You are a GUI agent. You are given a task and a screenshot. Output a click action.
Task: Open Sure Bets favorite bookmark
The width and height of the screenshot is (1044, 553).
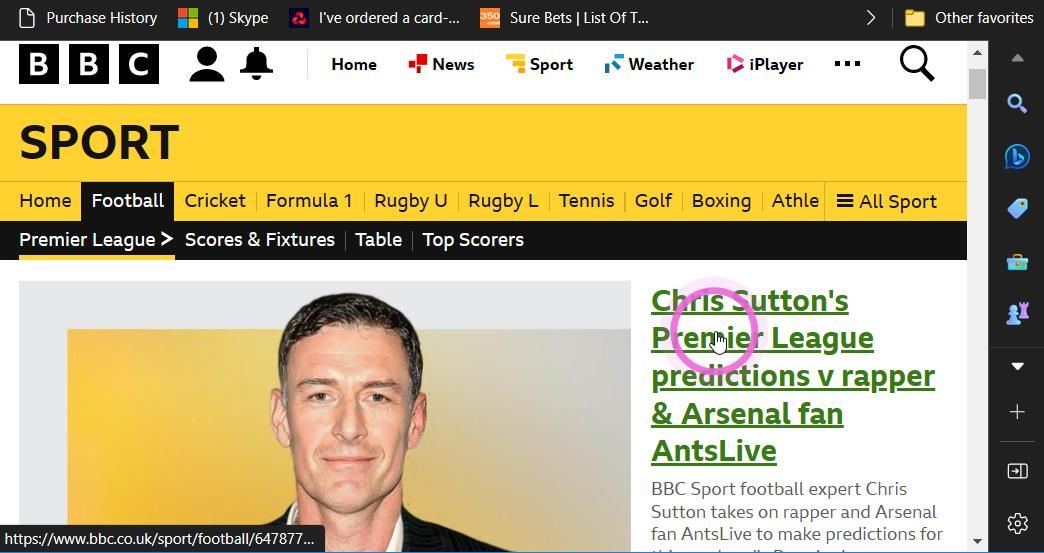click(x=565, y=18)
